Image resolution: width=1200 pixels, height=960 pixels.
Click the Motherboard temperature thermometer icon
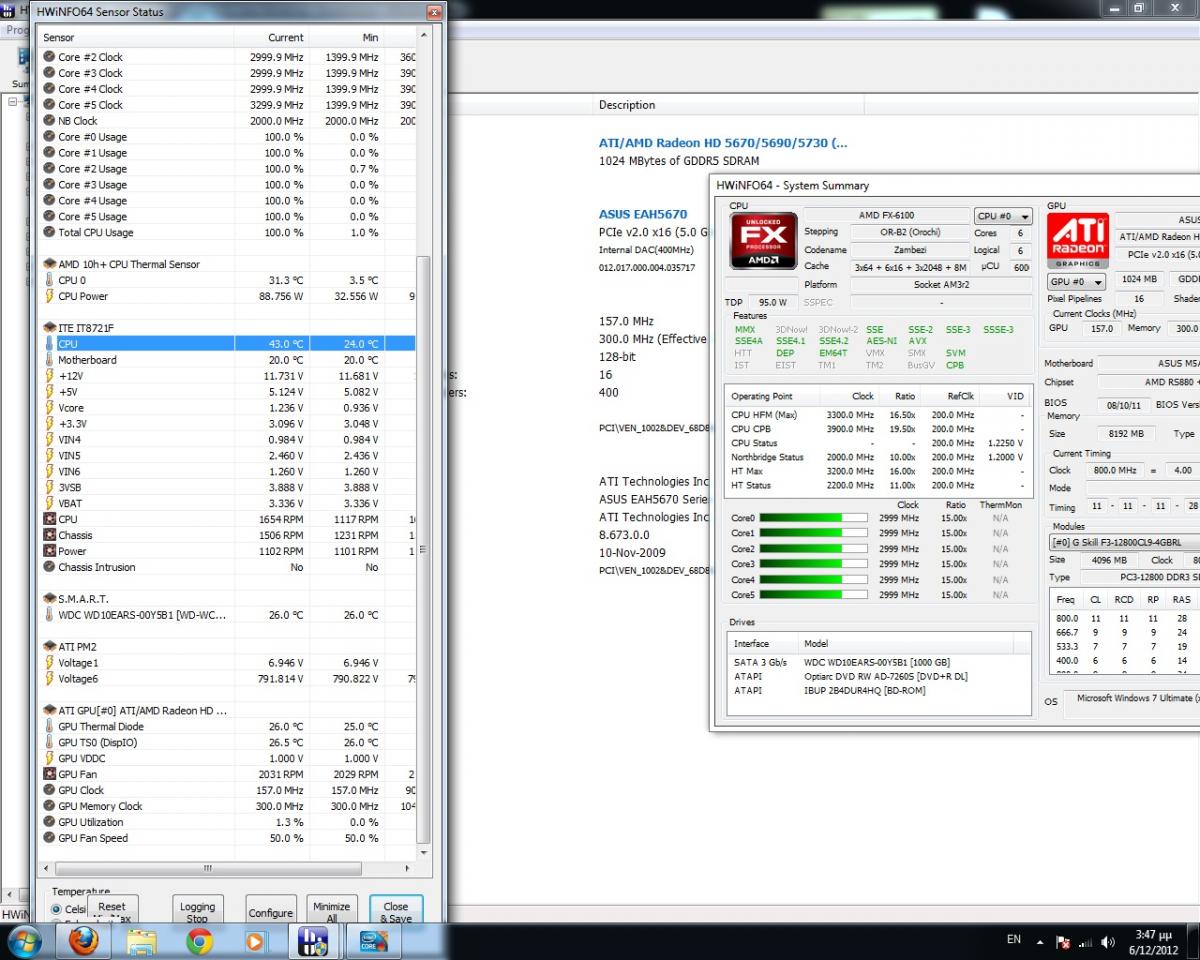point(49,360)
